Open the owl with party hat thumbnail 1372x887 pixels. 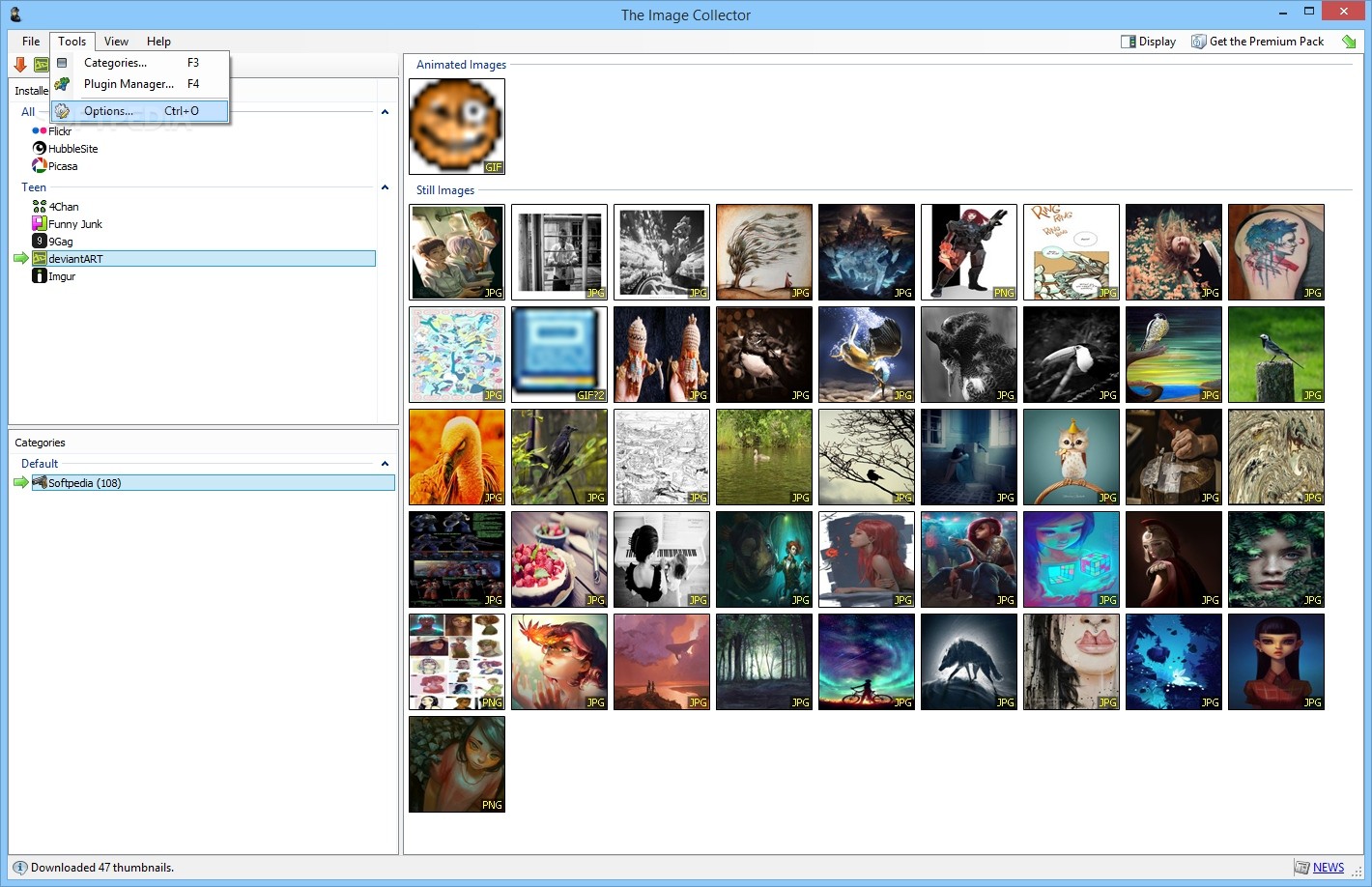click(x=1072, y=457)
